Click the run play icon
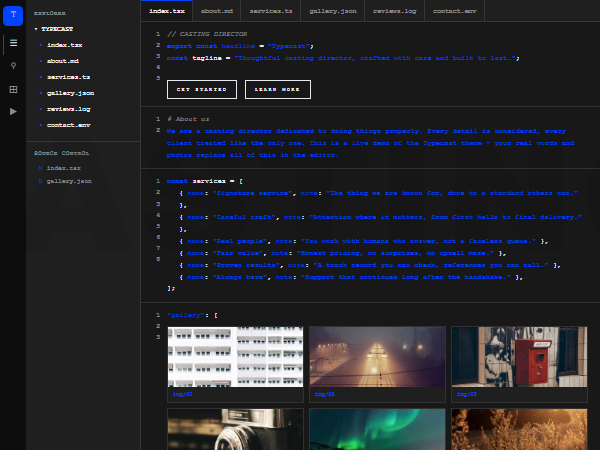 coord(13,111)
